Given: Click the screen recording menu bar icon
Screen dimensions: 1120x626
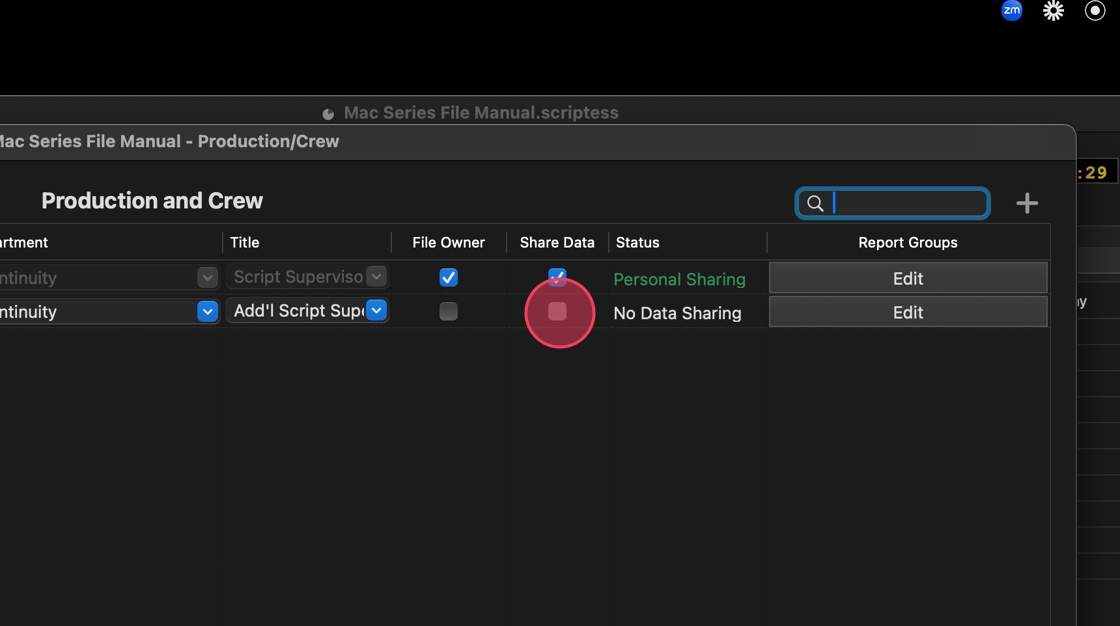Looking at the screenshot, I should point(1095,11).
